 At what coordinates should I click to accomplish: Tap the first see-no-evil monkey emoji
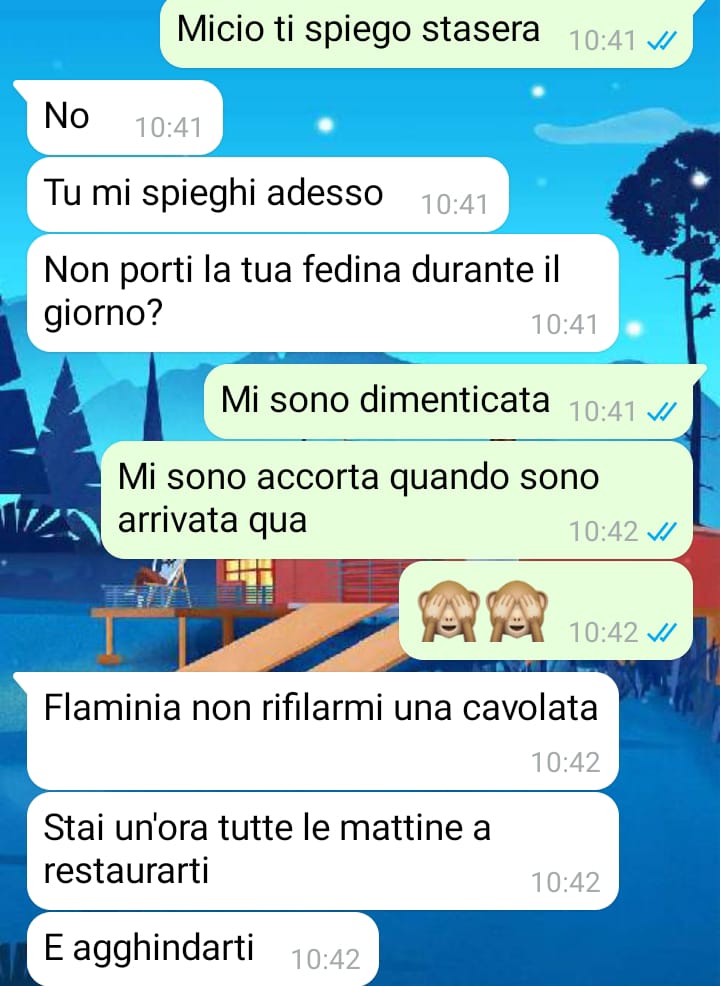449,611
